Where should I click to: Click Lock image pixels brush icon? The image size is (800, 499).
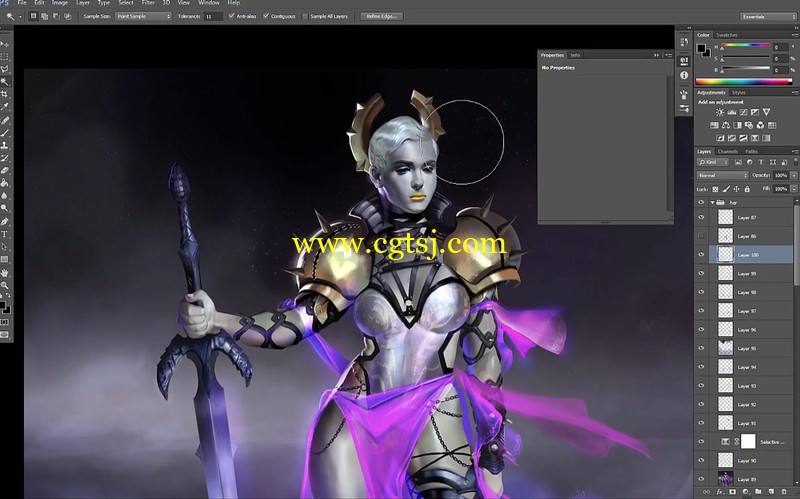[x=726, y=189]
